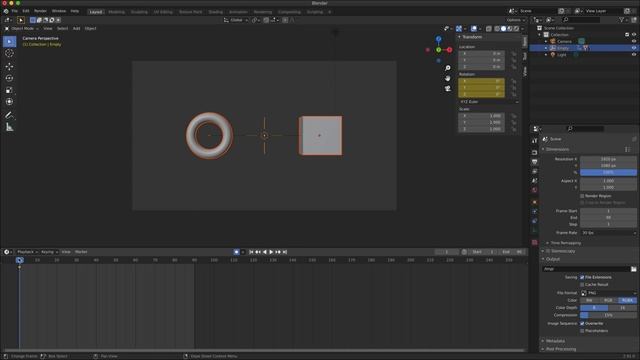This screenshot has width=640, height=360.
Task: Open the Object Mode dropdown
Action: tap(22, 29)
